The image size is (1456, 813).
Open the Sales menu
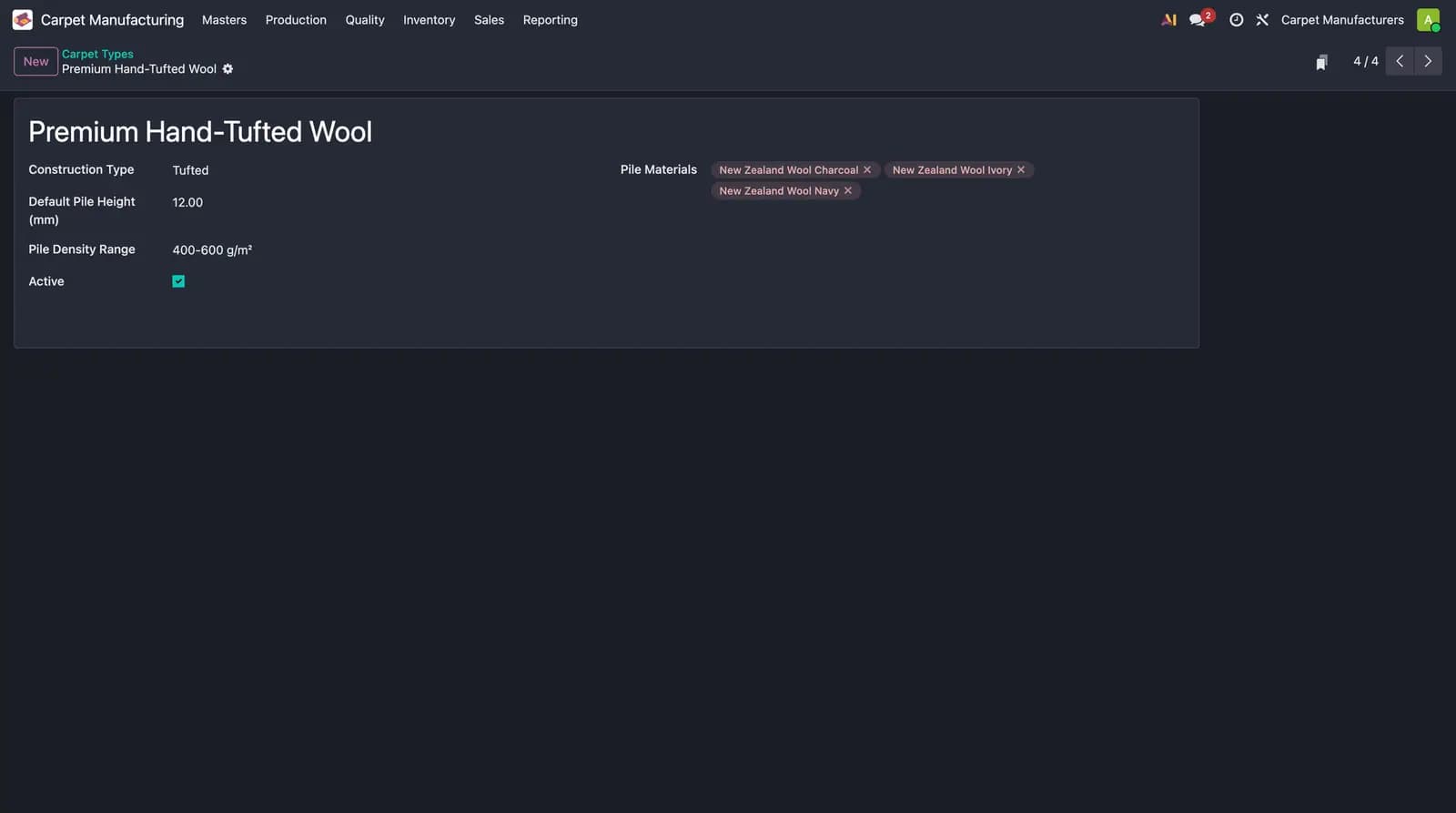(x=489, y=20)
